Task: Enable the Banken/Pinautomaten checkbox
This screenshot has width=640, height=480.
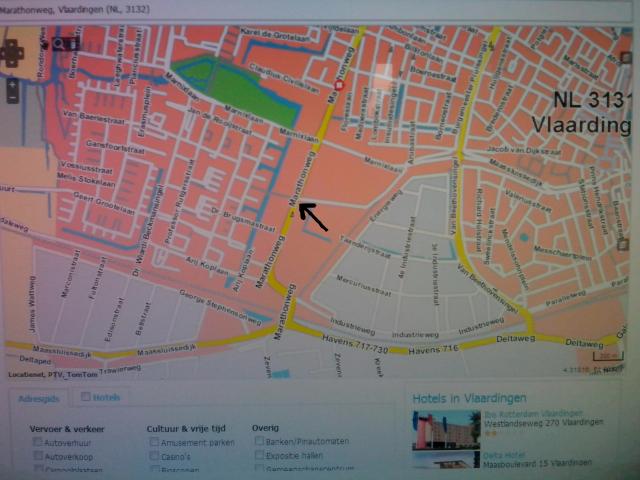Action: tap(260, 440)
